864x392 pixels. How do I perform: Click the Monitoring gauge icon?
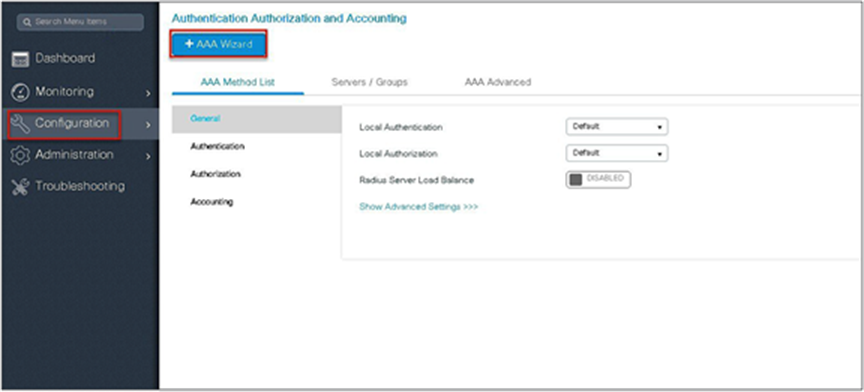pos(20,92)
